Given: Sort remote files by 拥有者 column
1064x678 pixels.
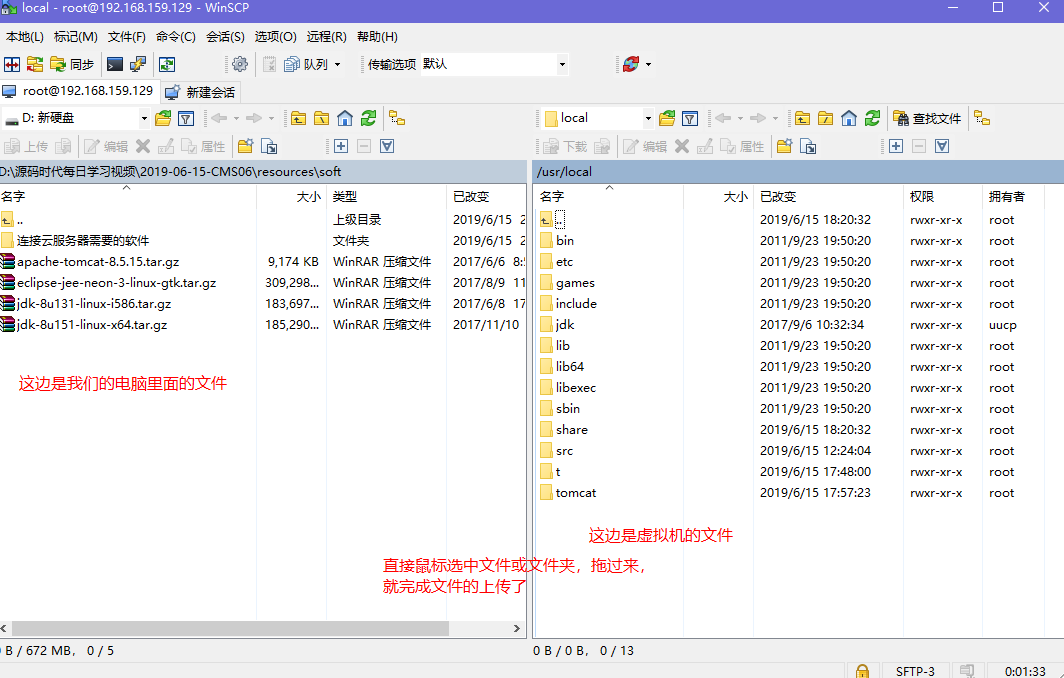Looking at the screenshot, I should 1012,196.
